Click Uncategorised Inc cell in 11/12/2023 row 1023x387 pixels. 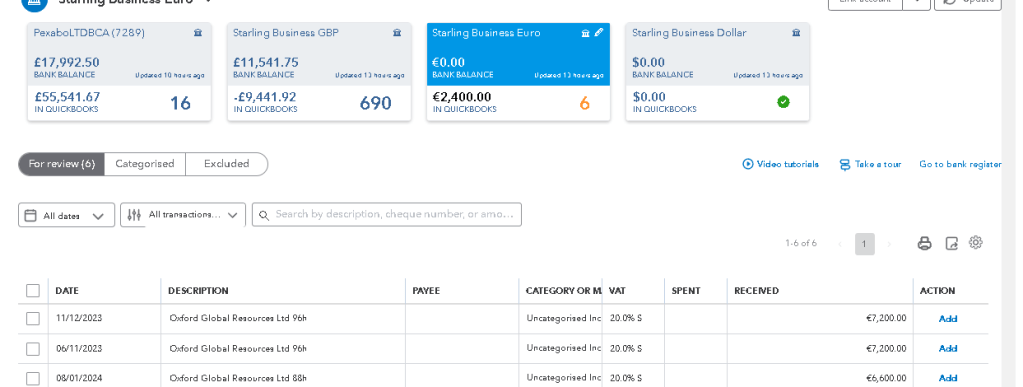coord(564,318)
